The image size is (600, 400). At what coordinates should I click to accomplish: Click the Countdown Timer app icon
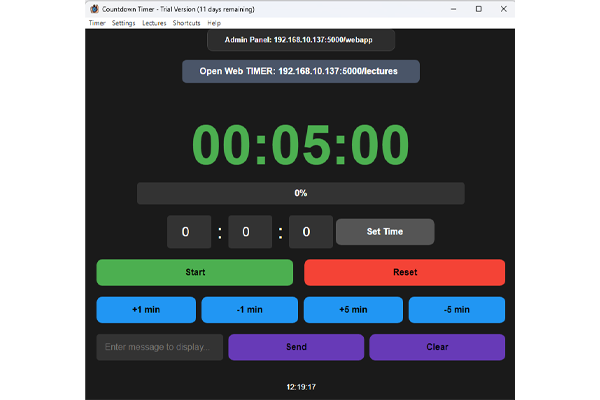(95, 9)
